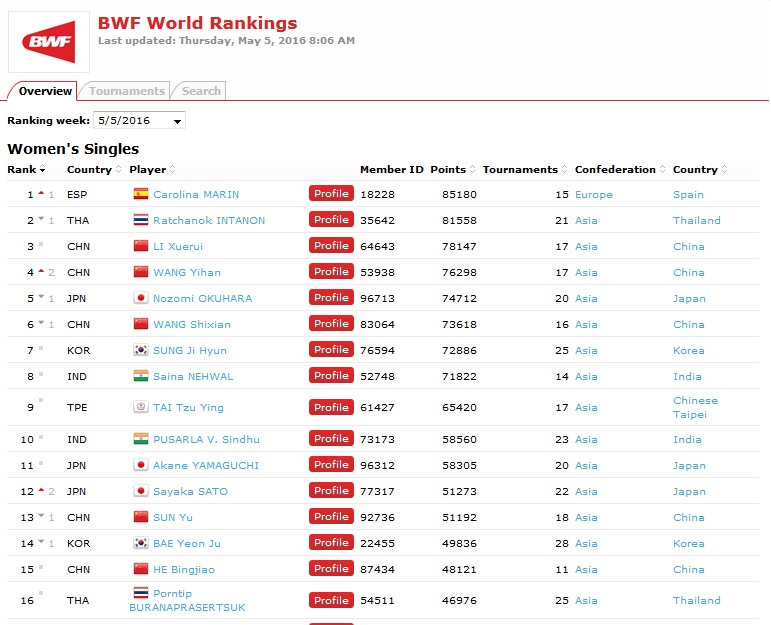Open Carolina MARIN's Profile button

point(331,194)
